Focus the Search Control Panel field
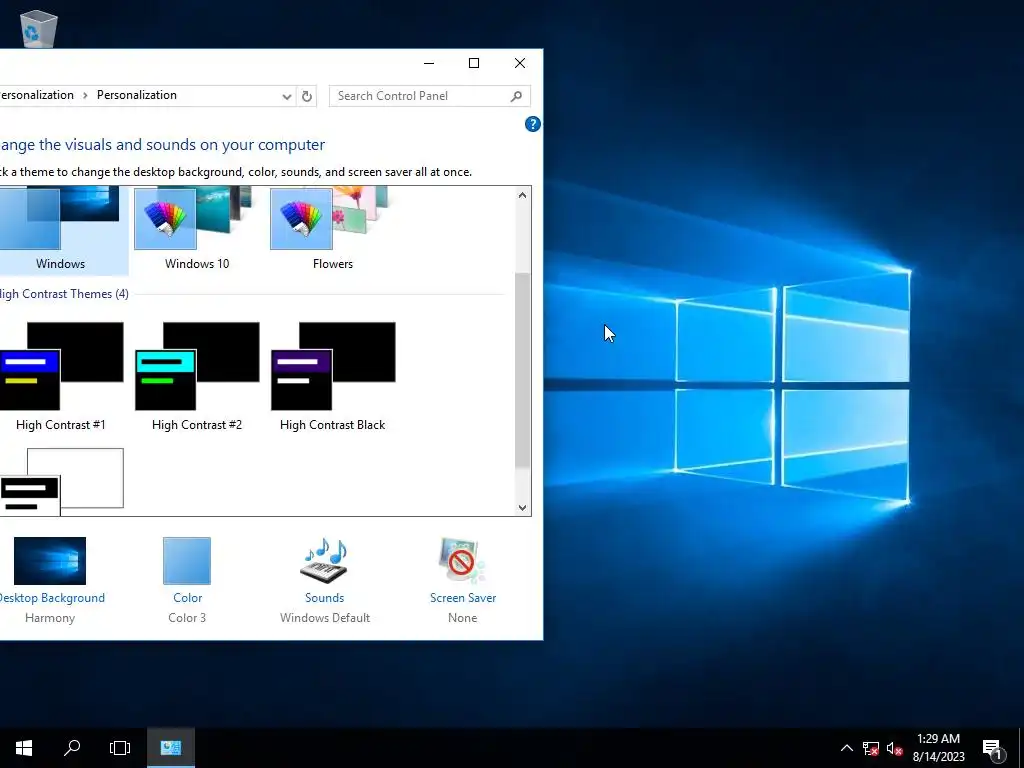 tap(430, 96)
